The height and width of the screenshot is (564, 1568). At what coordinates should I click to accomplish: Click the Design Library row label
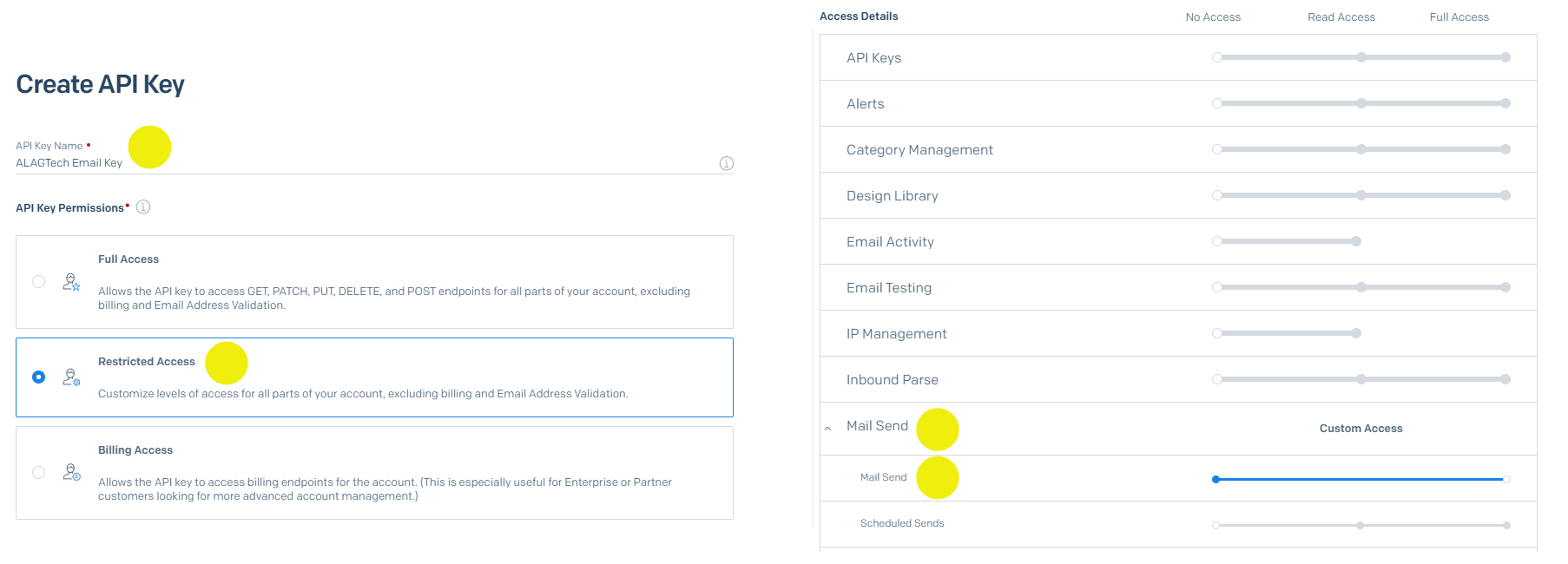pyautogui.click(x=893, y=196)
